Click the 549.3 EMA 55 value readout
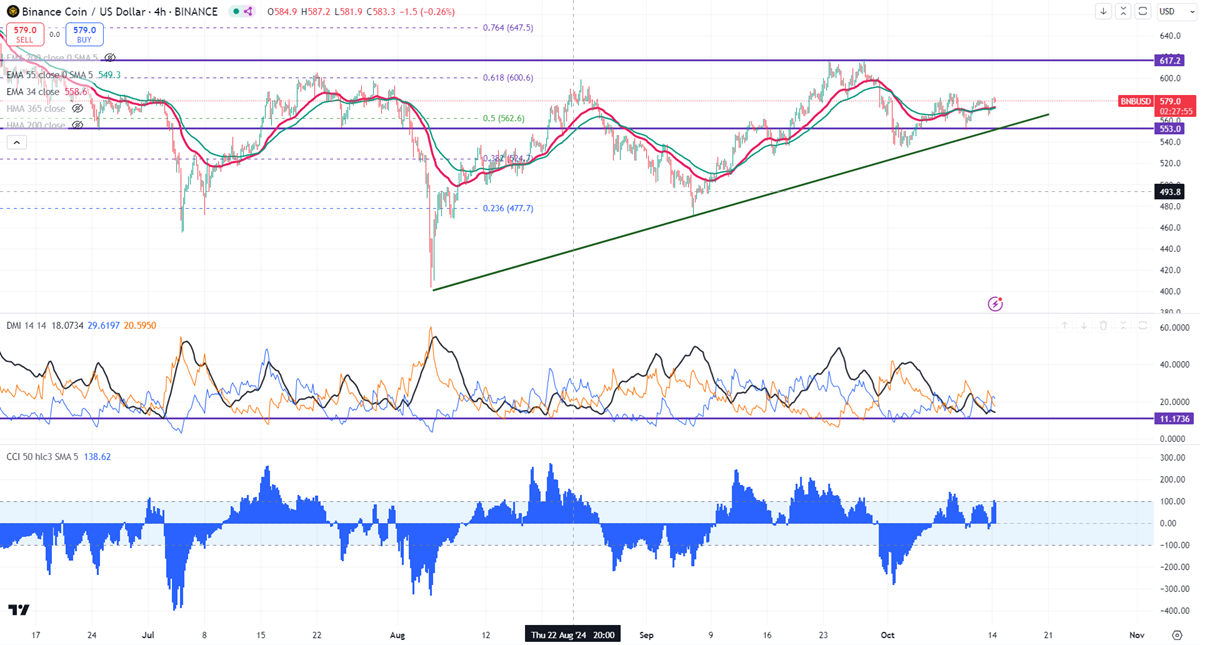This screenshot has height=645, width=1206. [x=109, y=75]
